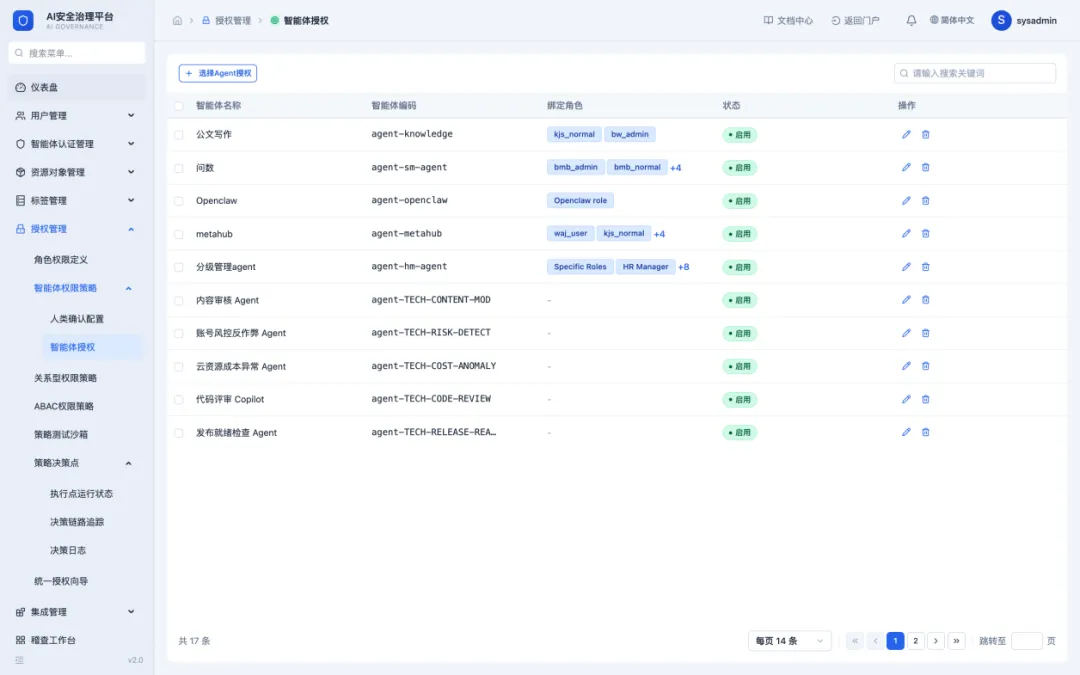Collapse sidebar using bottom menu icon
This screenshot has height=675, width=1080.
tap(19, 660)
